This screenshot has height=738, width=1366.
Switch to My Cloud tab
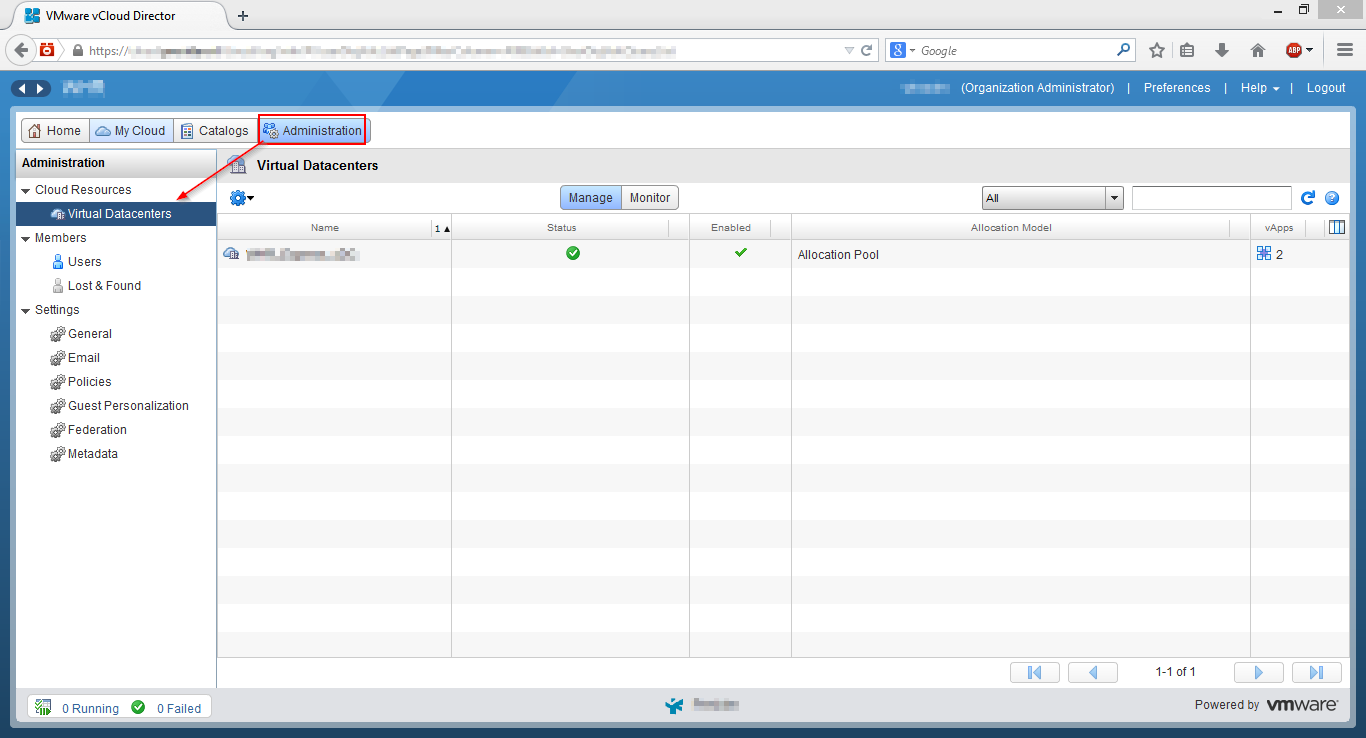coord(131,130)
